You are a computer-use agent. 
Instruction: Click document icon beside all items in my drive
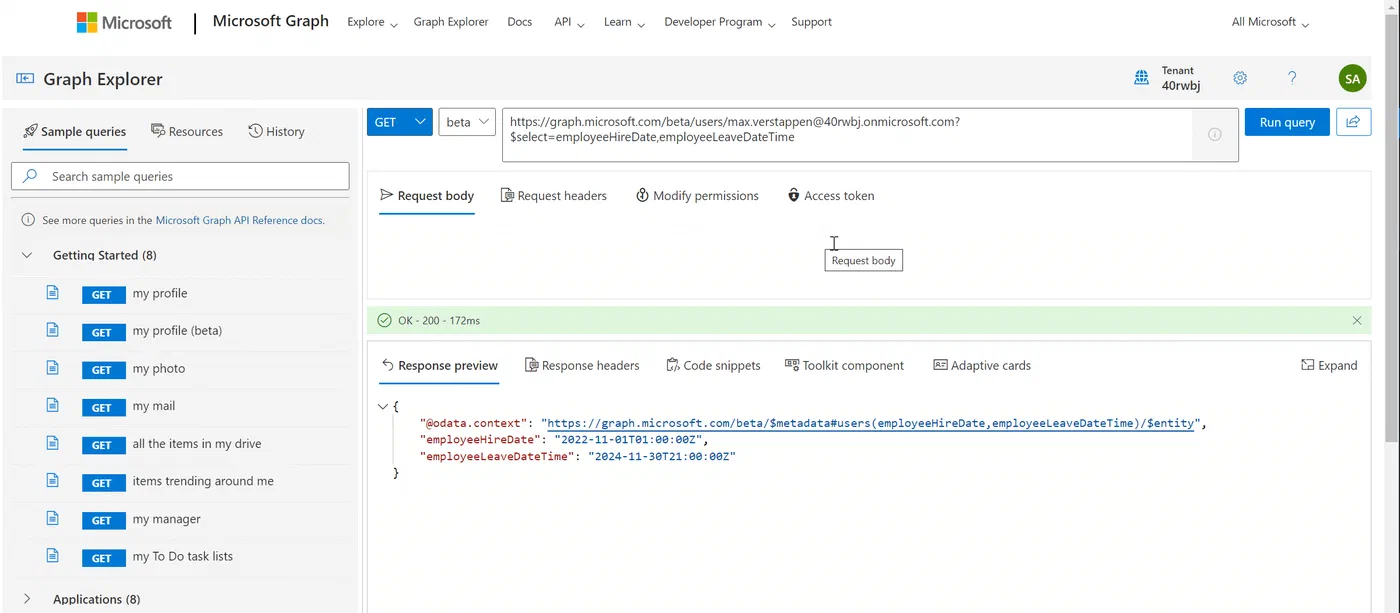point(53,443)
